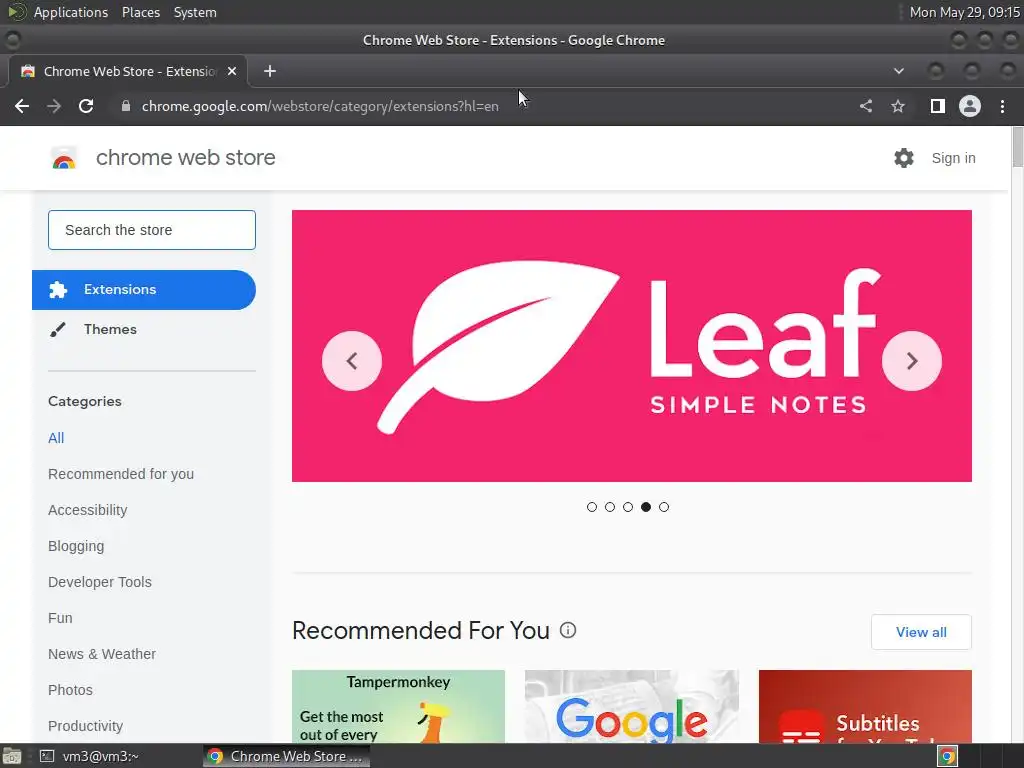Open the Blogging category
Screen dimensions: 1024x768
click(x=76, y=546)
